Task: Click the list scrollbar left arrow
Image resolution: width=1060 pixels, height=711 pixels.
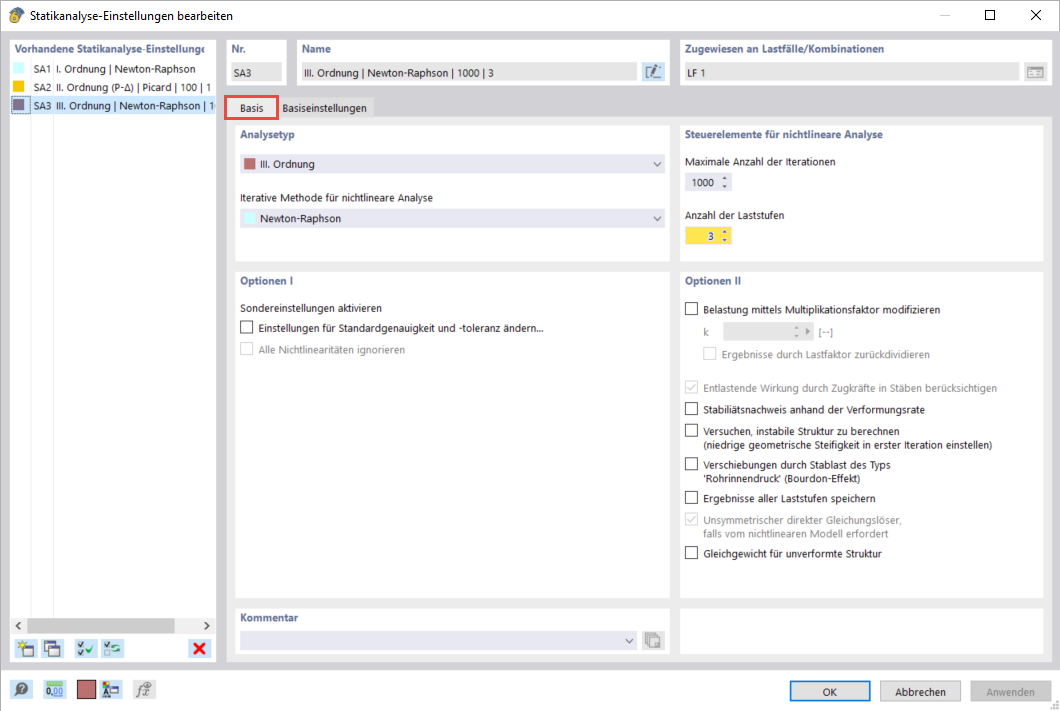Action: [x=18, y=626]
